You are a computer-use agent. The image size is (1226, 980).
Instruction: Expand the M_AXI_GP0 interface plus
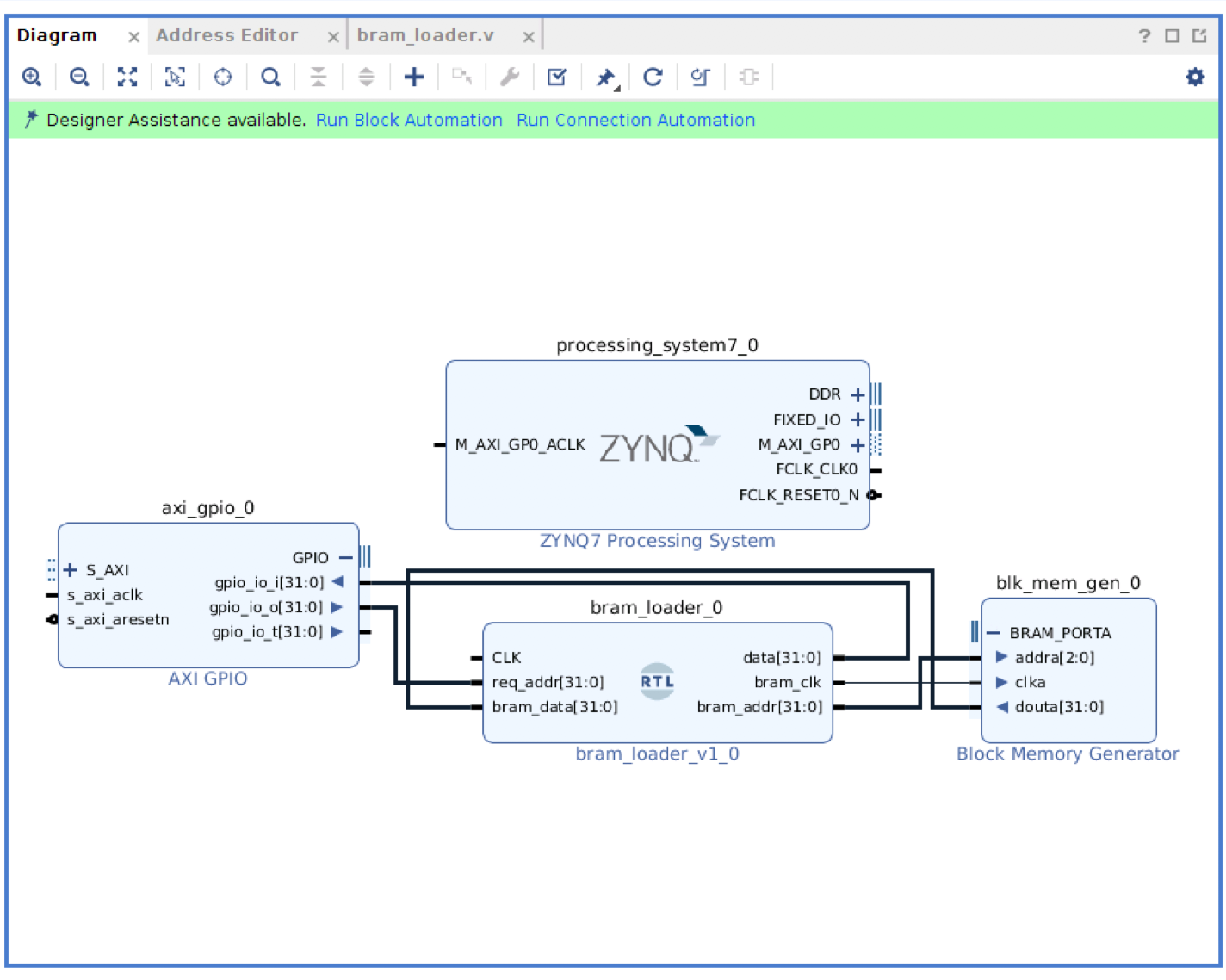(x=858, y=445)
